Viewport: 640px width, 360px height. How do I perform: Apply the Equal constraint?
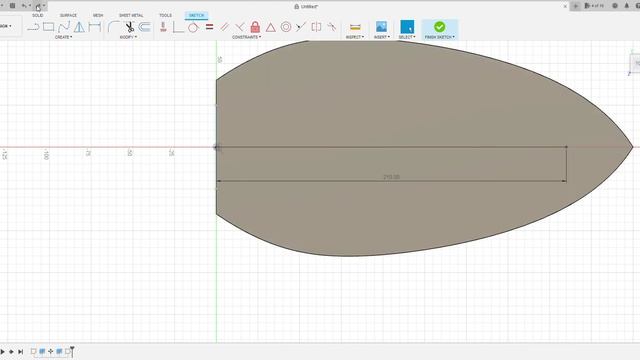point(209,27)
